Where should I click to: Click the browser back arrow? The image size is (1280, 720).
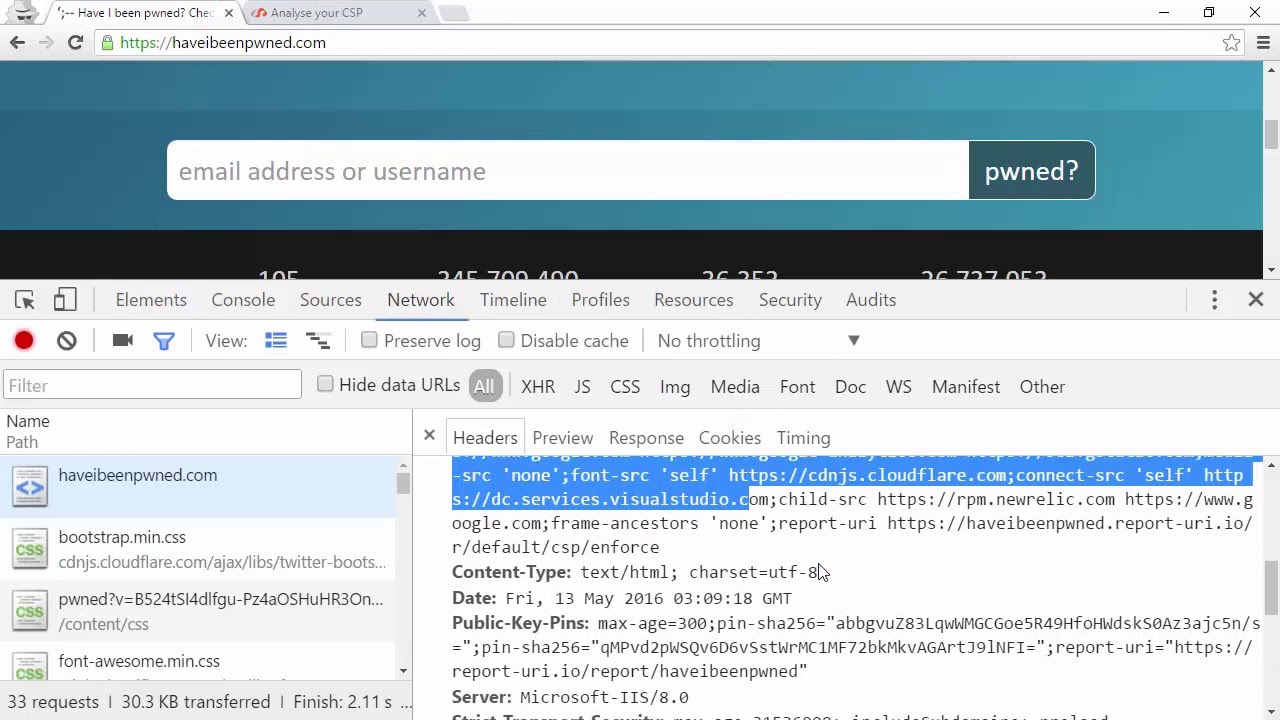point(17,43)
